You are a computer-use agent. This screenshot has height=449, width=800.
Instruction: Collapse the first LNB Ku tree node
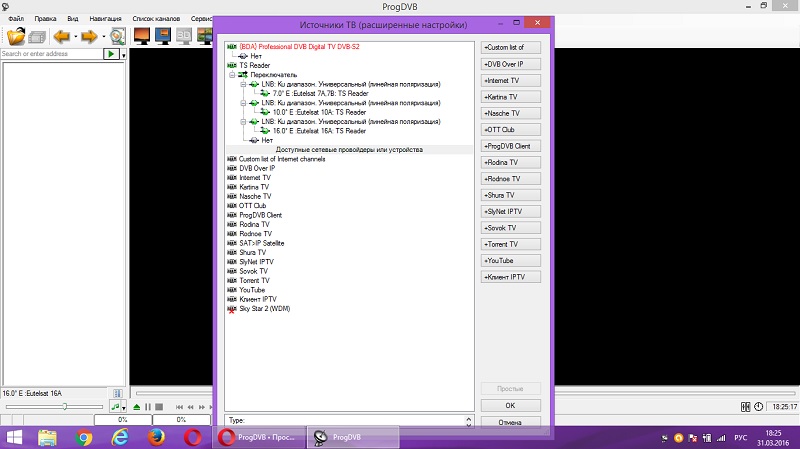[x=242, y=84]
